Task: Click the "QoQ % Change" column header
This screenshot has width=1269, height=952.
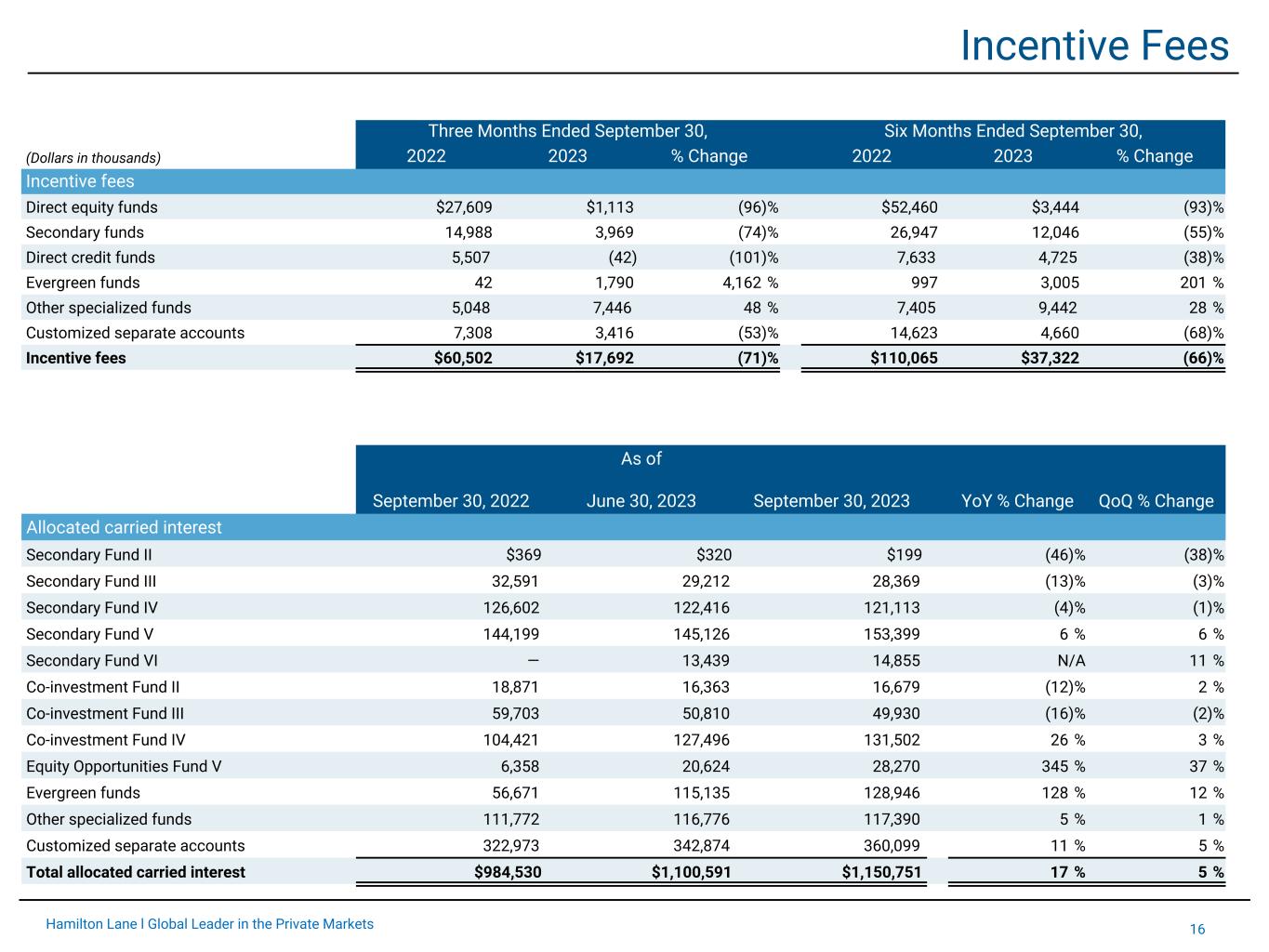Action: click(1156, 501)
